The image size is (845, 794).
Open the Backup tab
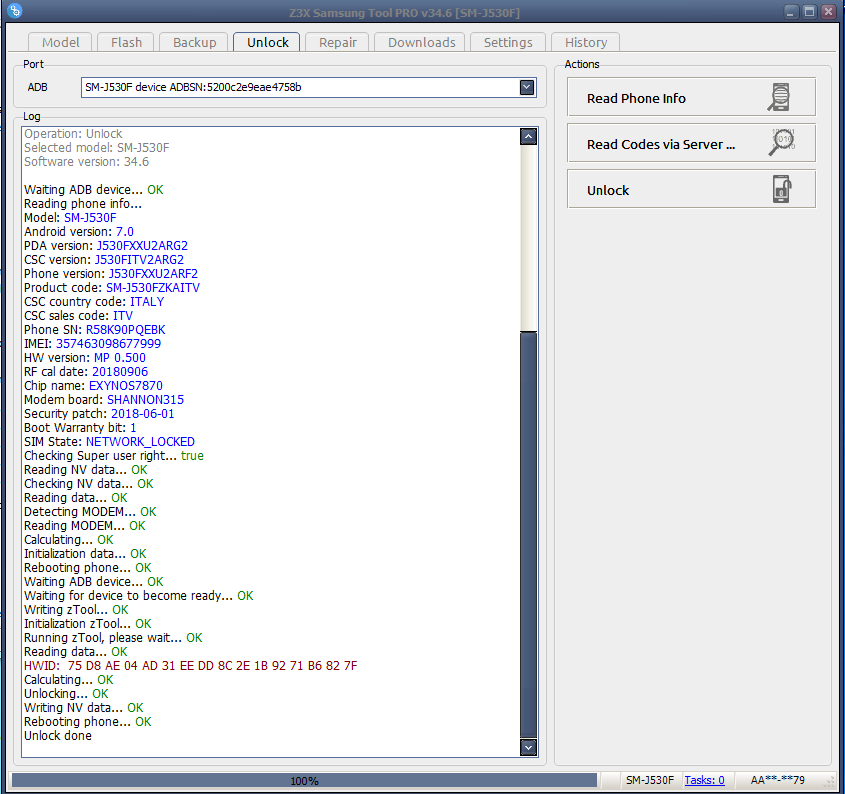194,42
